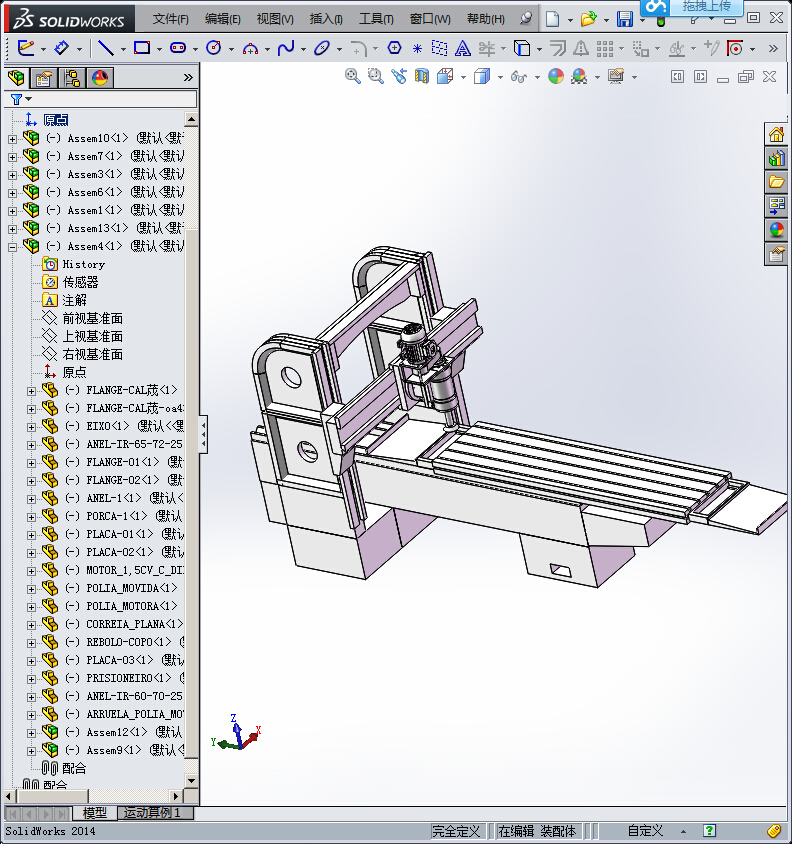Screen dimensions: 792x844
Task: Open FeatureManager design tree tab
Action: 16,78
